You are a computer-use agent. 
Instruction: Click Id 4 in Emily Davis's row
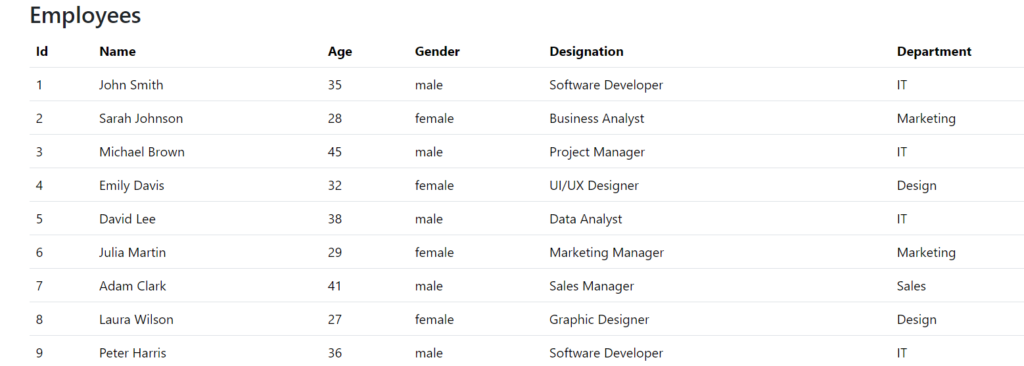click(x=39, y=186)
